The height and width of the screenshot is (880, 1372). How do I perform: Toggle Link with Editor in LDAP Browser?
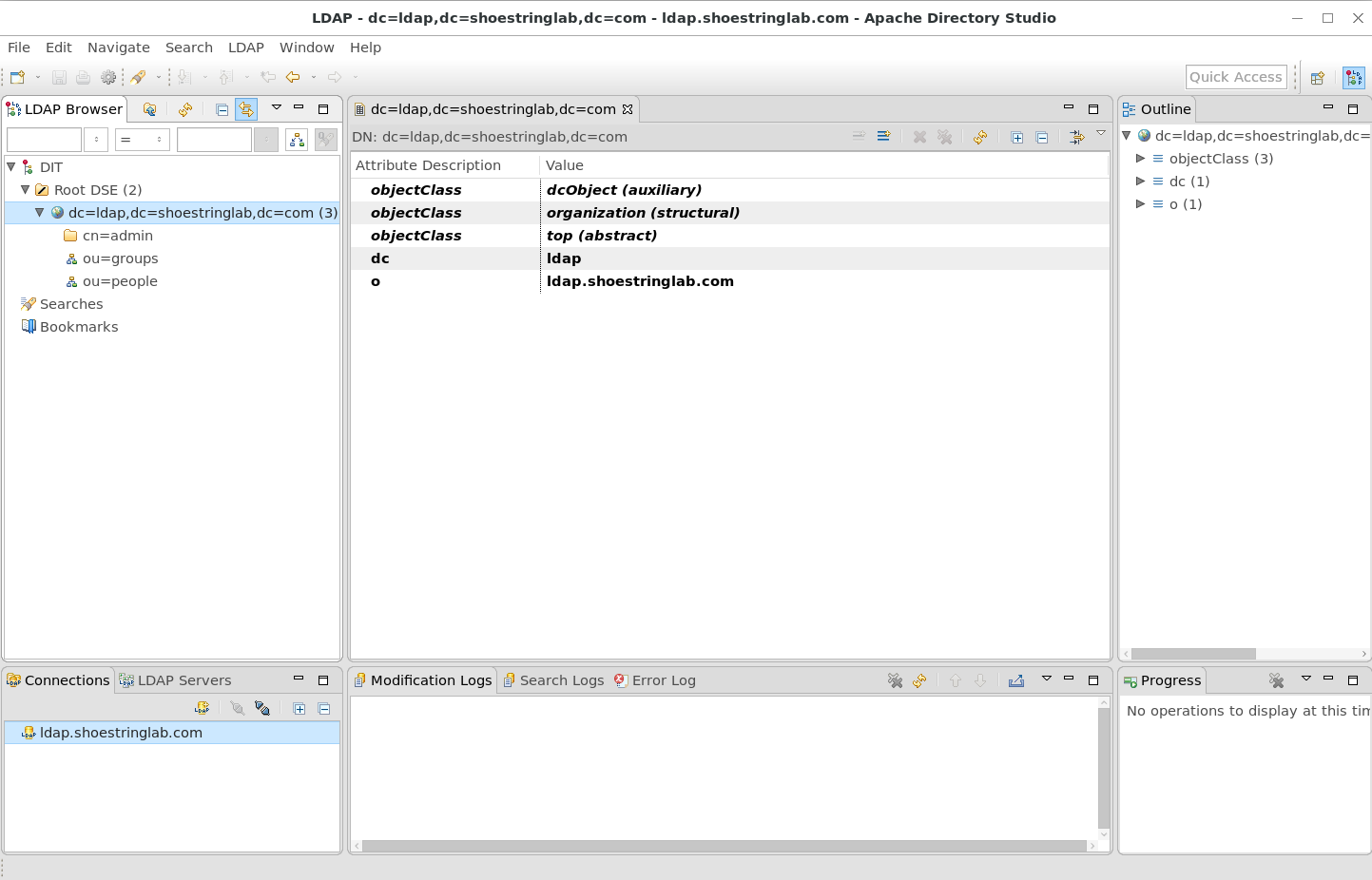pos(246,109)
